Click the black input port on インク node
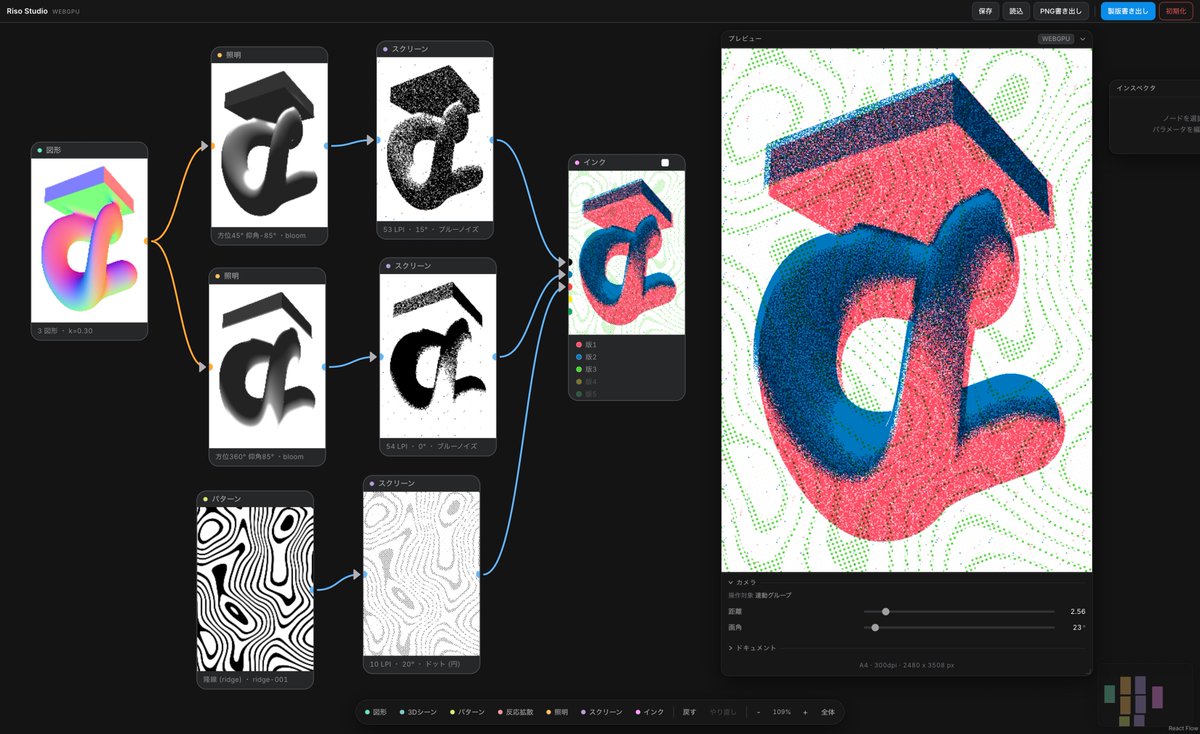Image resolution: width=1200 pixels, height=734 pixels. tap(569, 262)
